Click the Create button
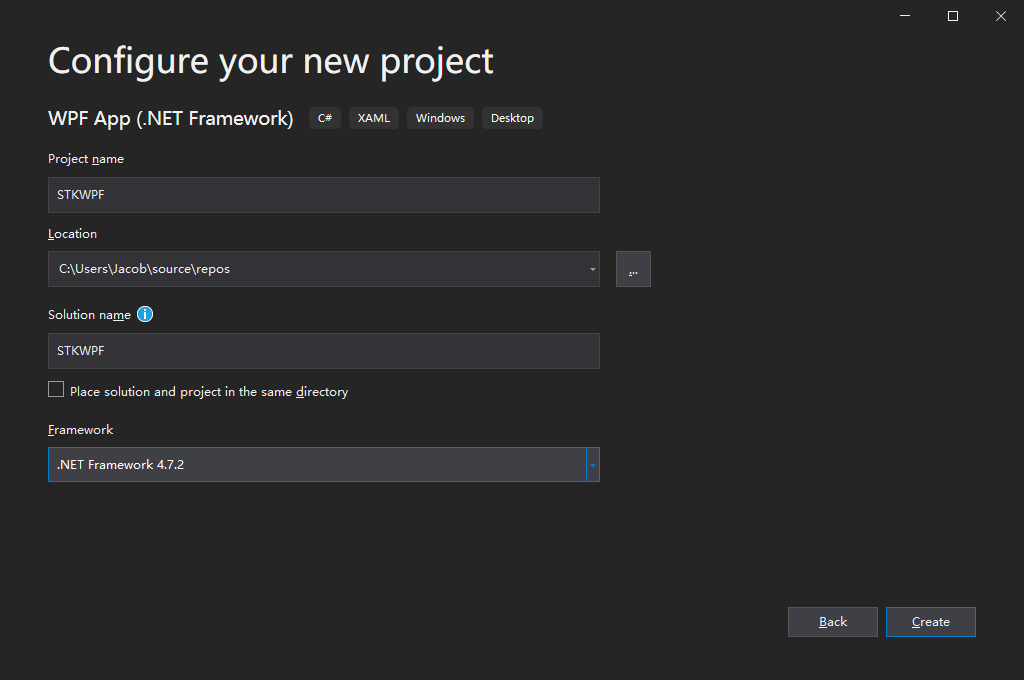1024x680 pixels. tap(930, 621)
